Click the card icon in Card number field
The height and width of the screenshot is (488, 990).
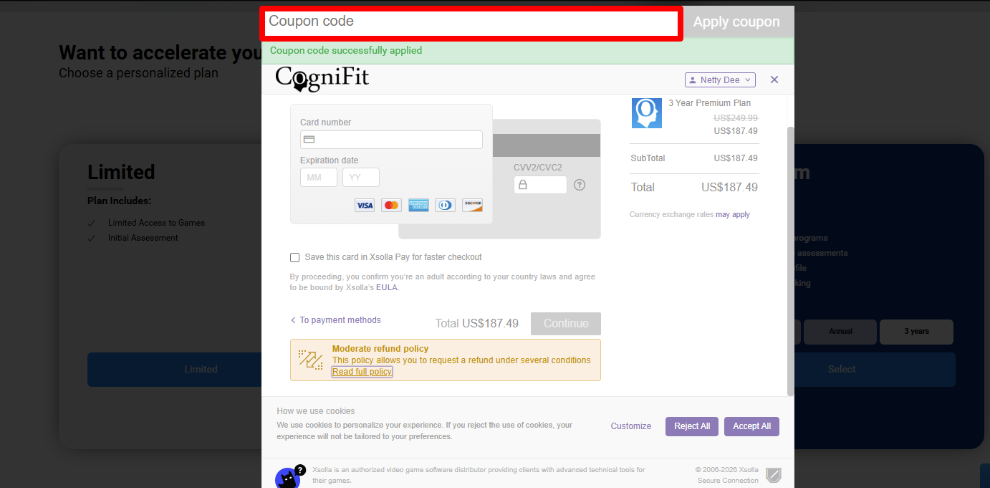[309, 140]
